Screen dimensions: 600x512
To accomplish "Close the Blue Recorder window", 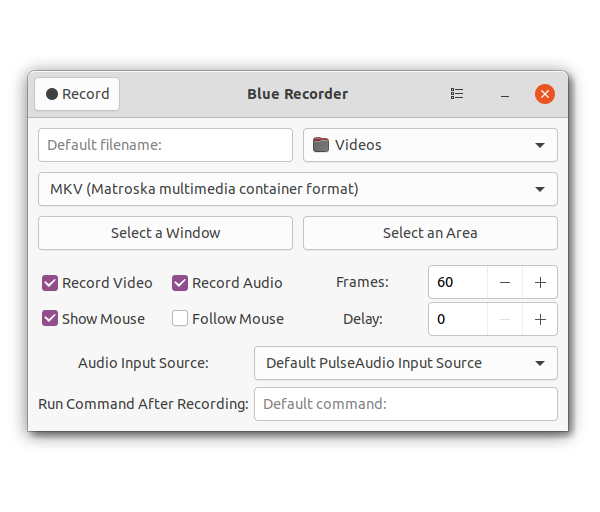I will pos(545,94).
